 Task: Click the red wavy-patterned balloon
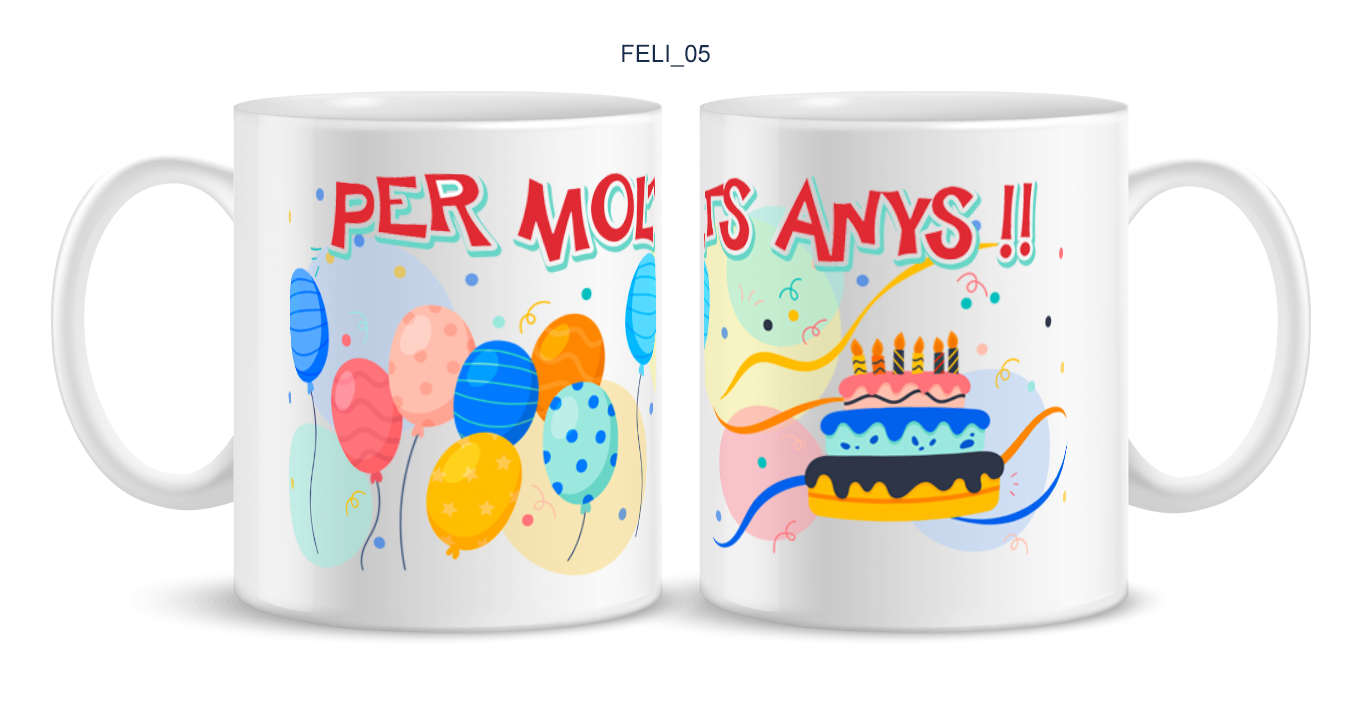pos(366,417)
